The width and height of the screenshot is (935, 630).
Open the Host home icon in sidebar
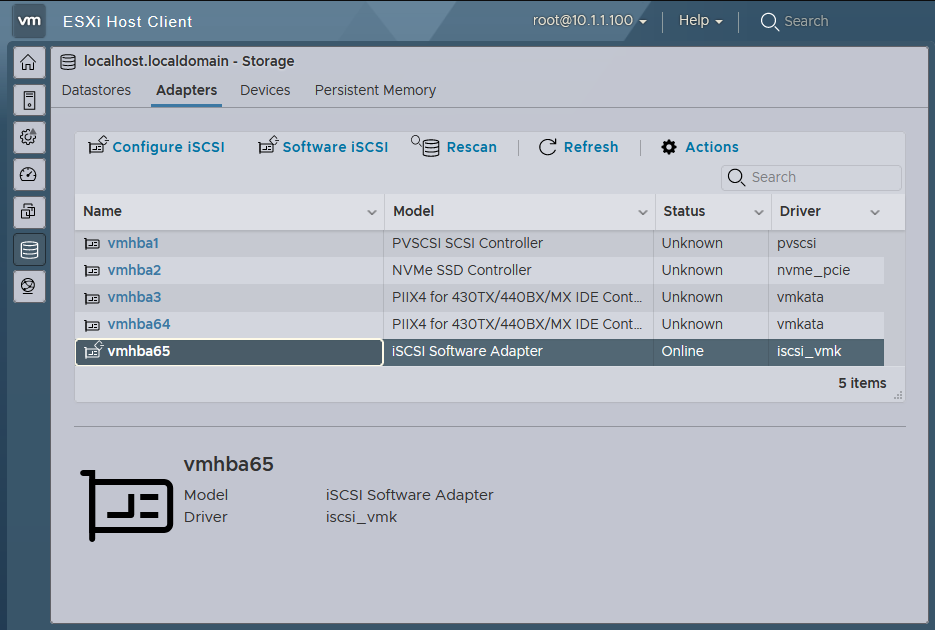click(29, 63)
